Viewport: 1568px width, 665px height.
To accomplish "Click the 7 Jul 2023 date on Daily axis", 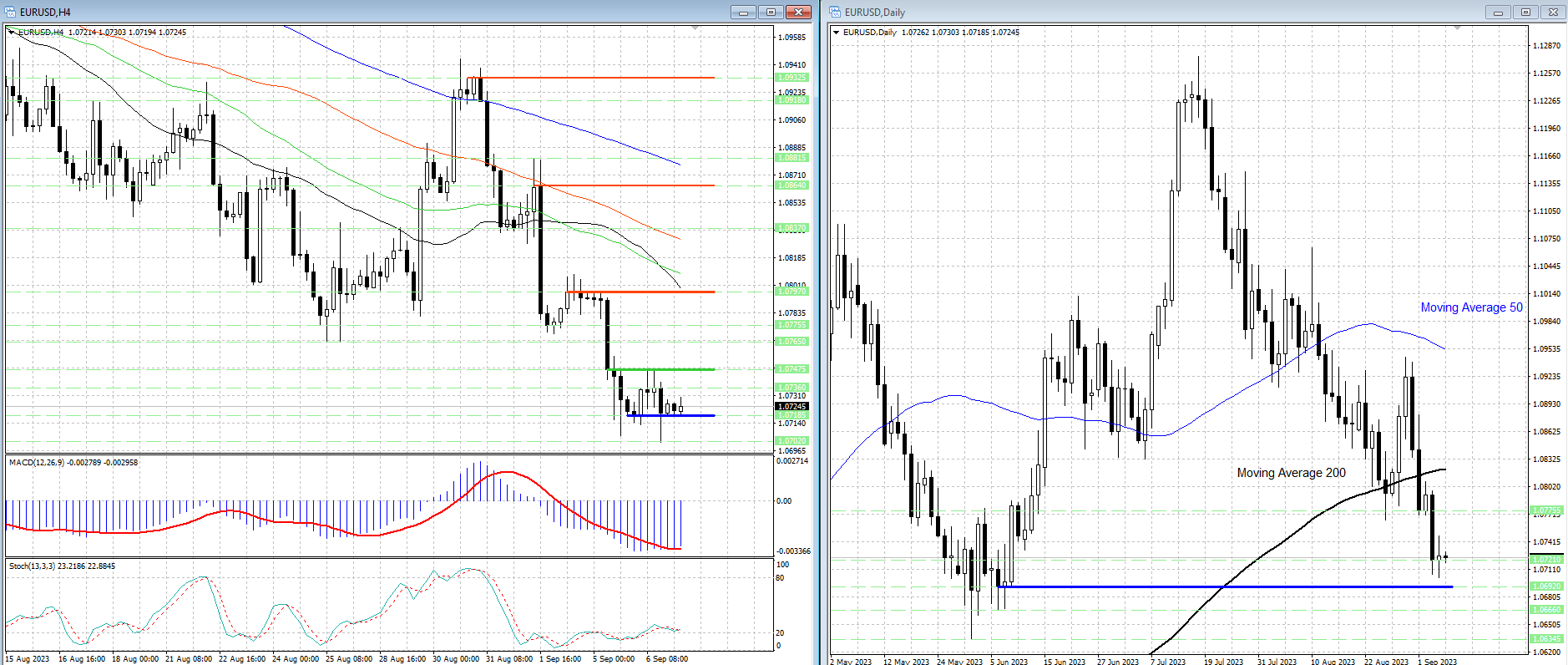I will tap(1167, 662).
